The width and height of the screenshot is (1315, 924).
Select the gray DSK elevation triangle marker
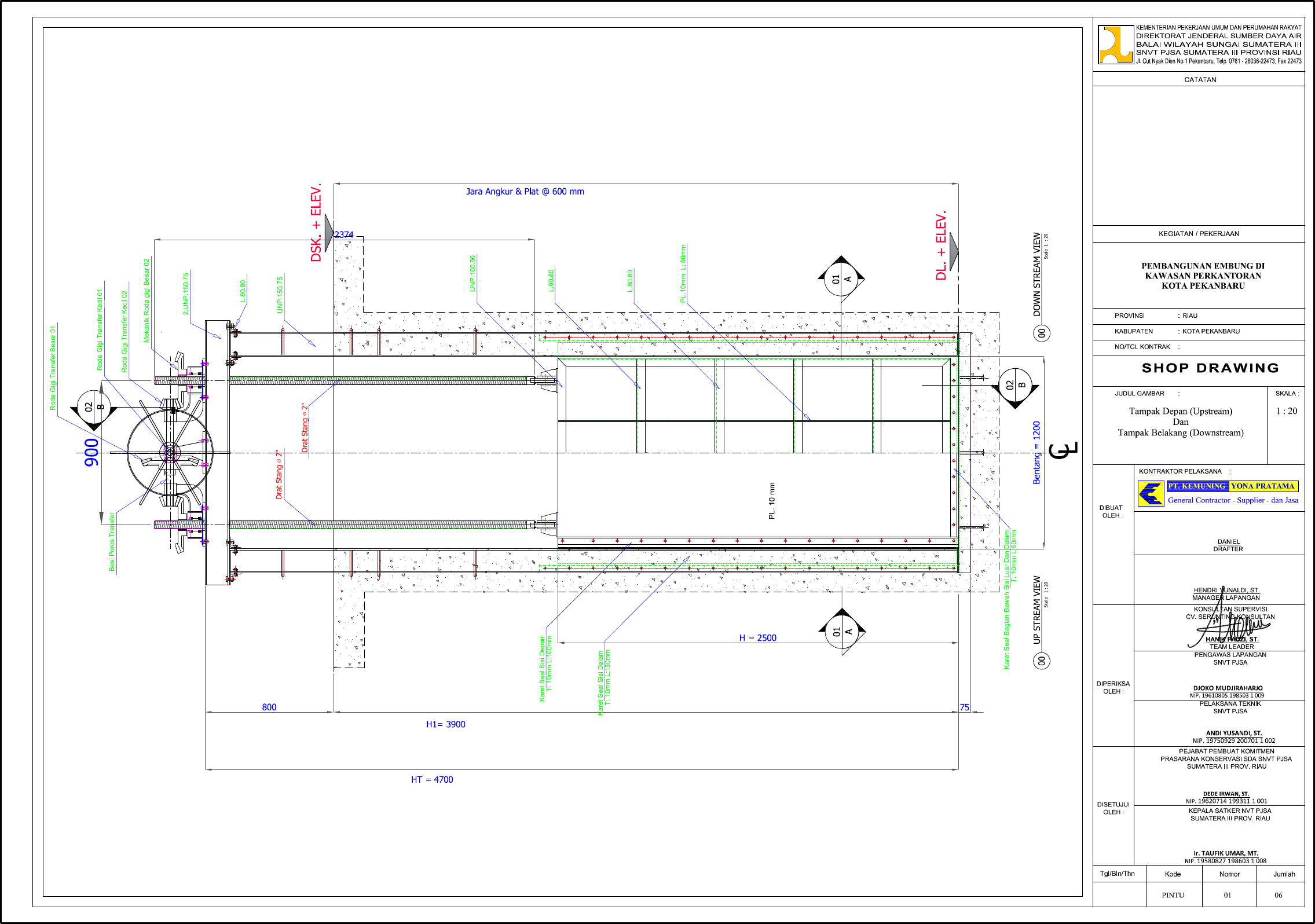point(329,233)
